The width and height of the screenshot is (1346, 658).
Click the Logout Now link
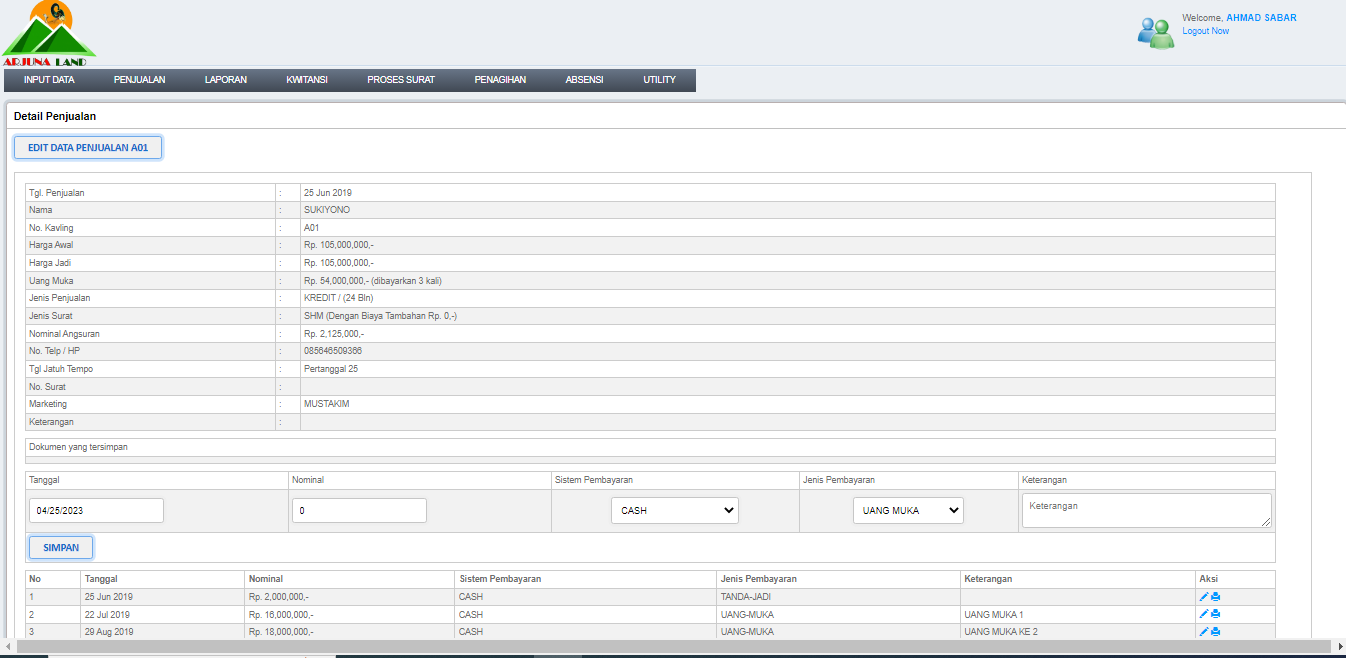(x=1205, y=31)
